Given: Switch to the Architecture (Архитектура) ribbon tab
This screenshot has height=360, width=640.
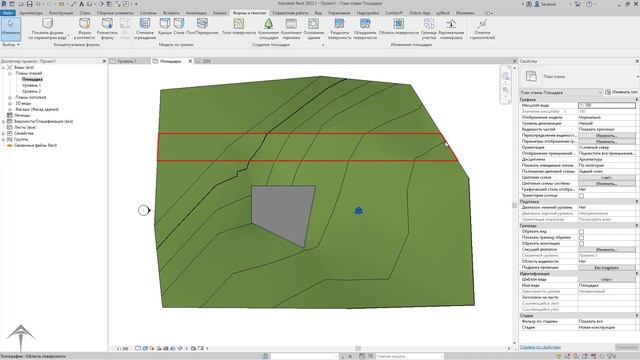Looking at the screenshot, I should (x=31, y=13).
